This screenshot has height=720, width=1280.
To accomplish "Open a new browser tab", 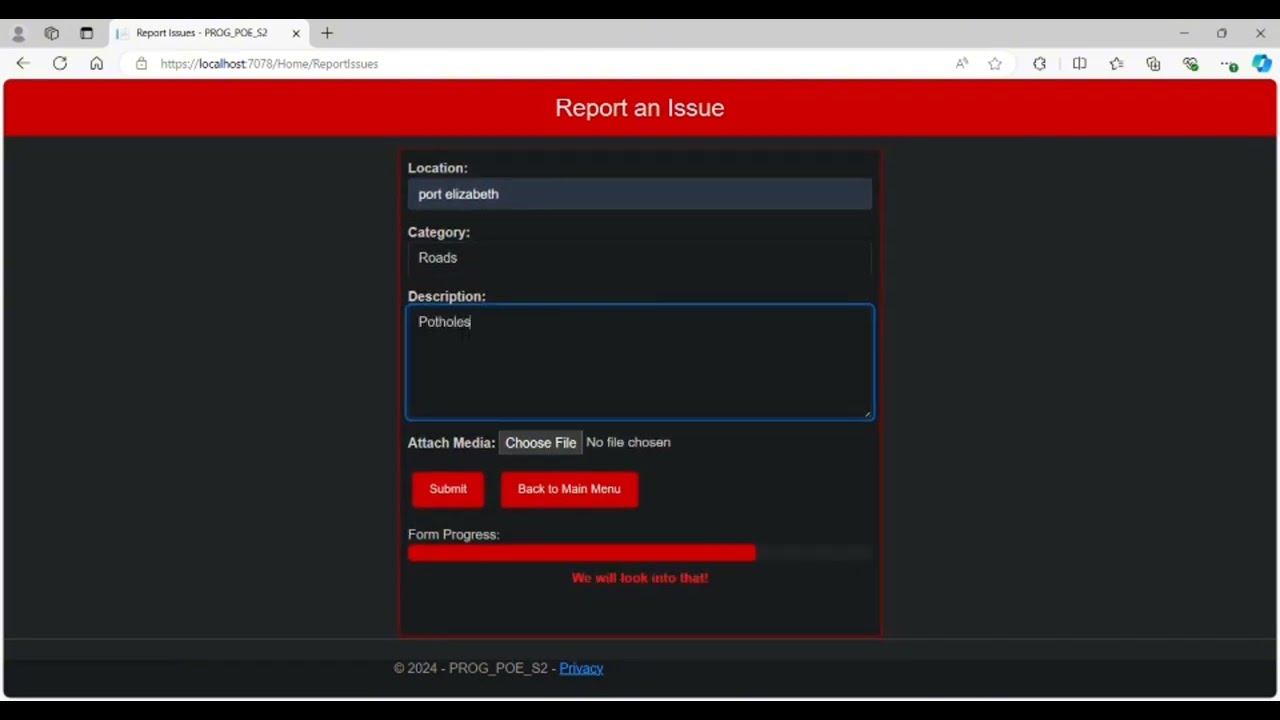I will (327, 33).
